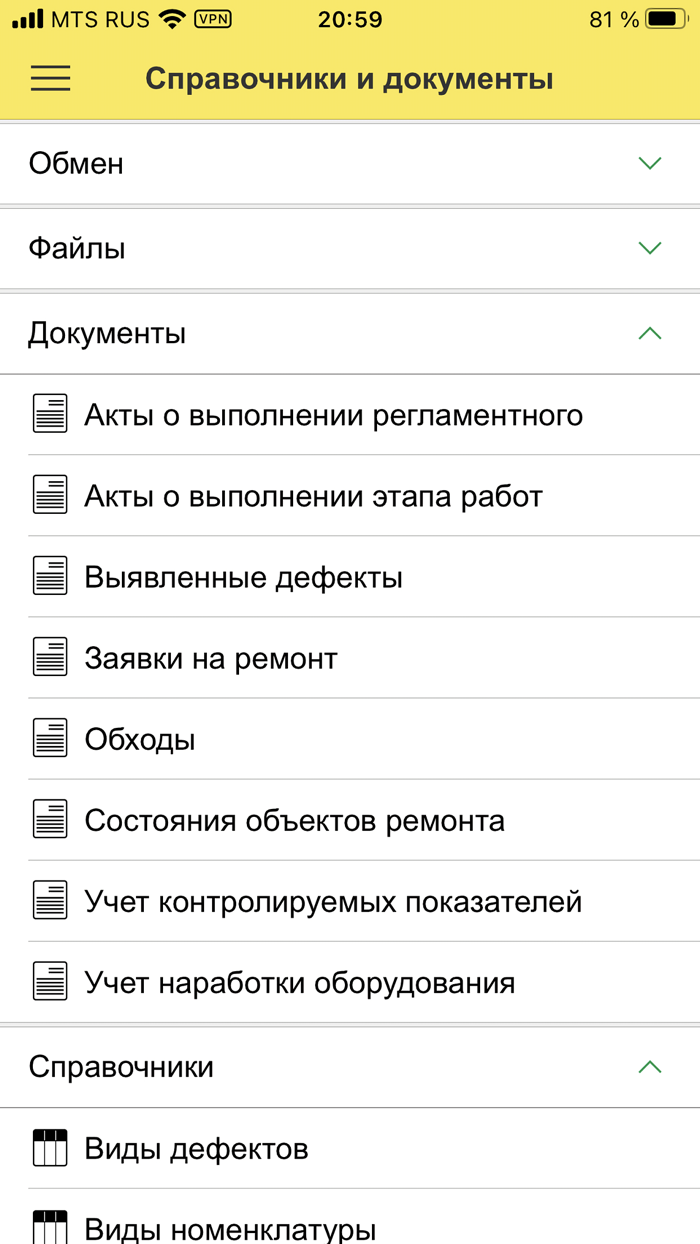This screenshot has height=1244, width=700.
Task: Click the catalog icon beside Виды дефектов
Action: [49, 1148]
